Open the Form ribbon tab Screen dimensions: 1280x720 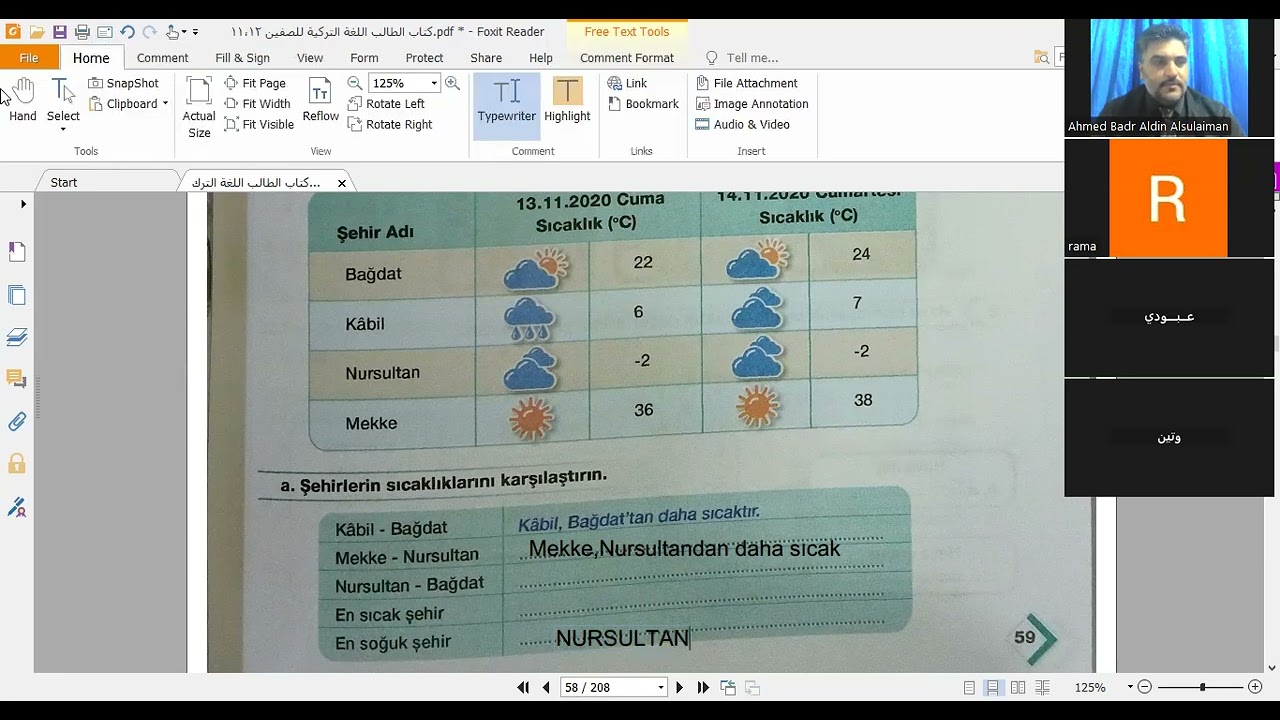point(364,58)
